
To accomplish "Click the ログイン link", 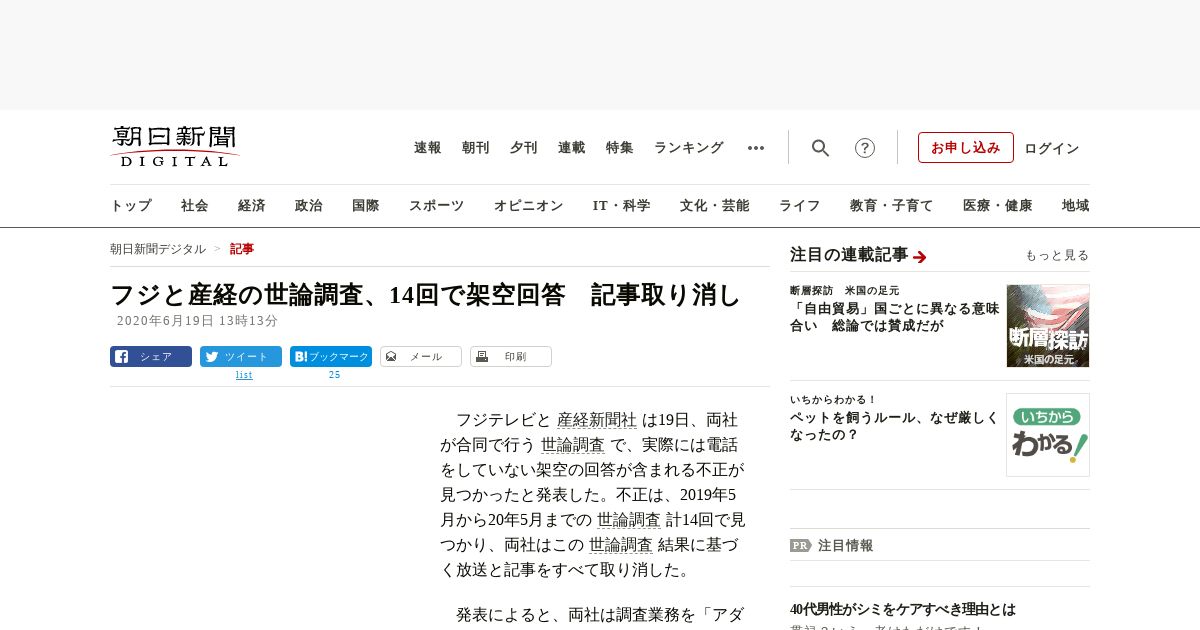I will pyautogui.click(x=1052, y=148).
